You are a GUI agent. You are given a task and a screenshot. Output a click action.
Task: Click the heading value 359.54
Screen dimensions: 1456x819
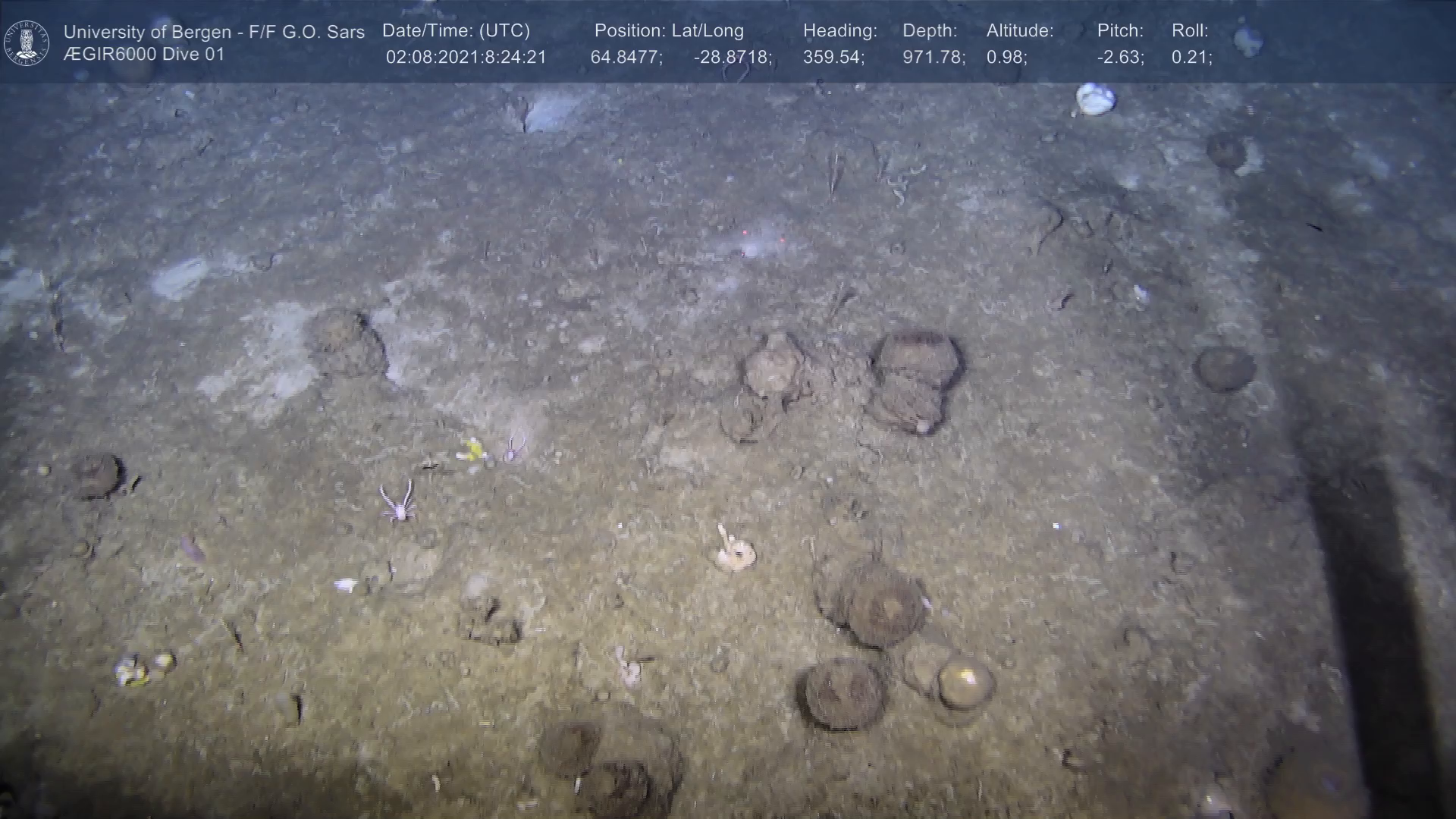(x=833, y=58)
